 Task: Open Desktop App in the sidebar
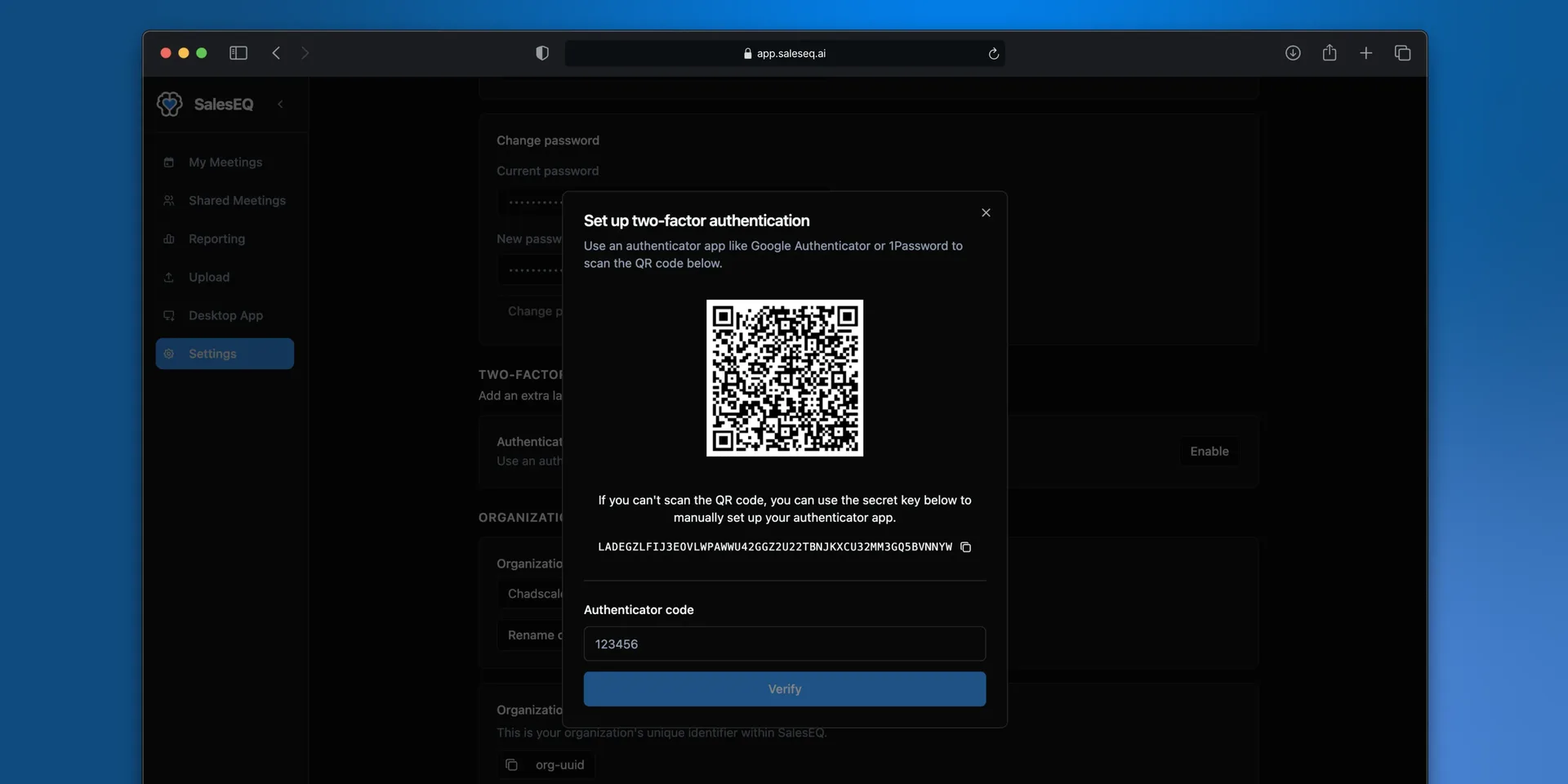[x=225, y=316]
